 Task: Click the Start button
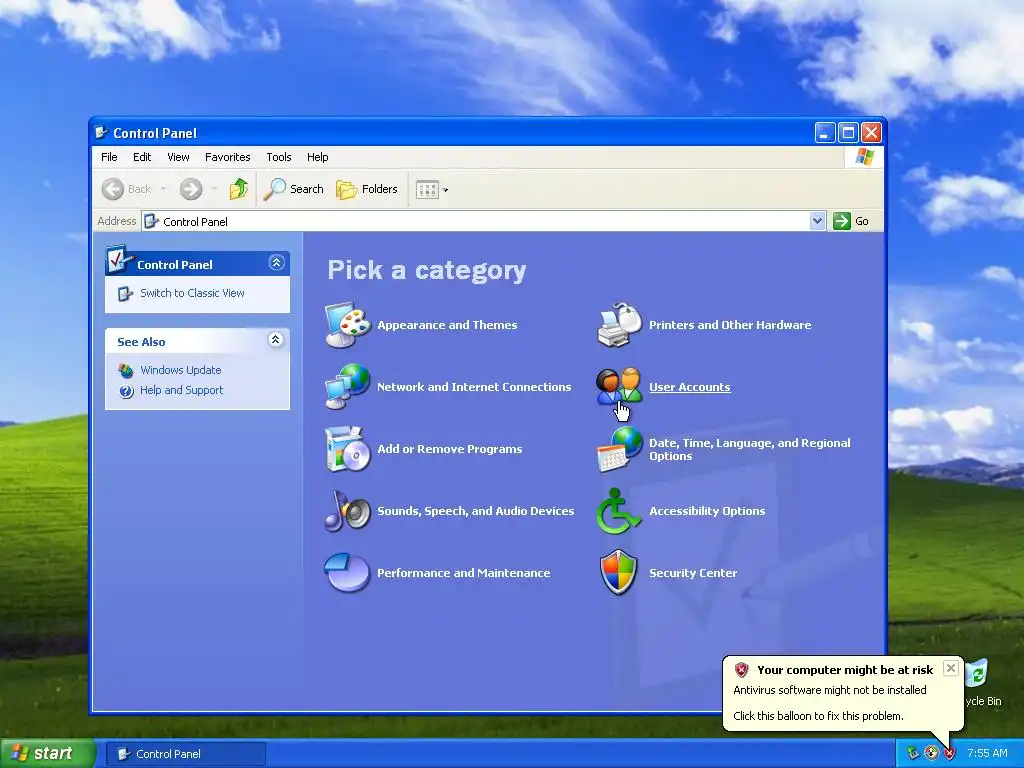pyautogui.click(x=48, y=753)
